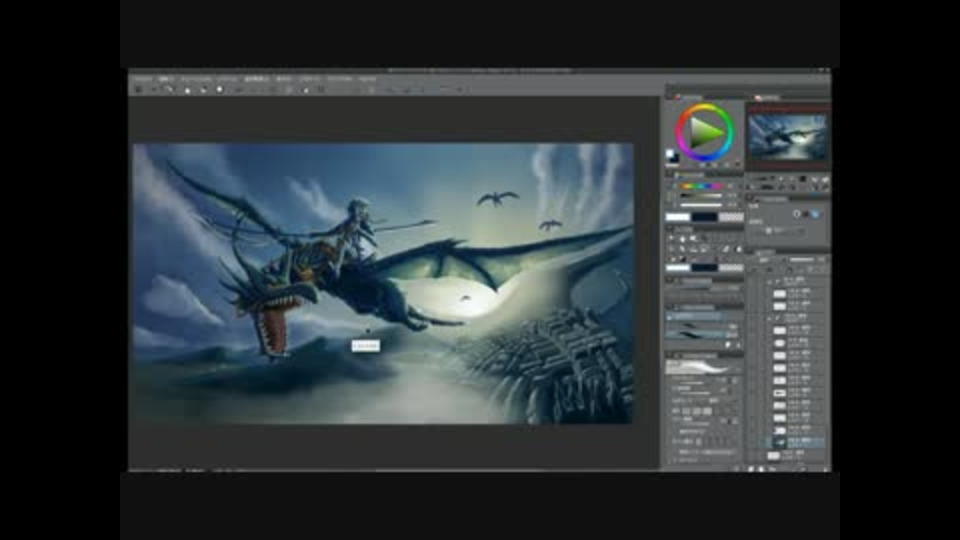
Task: Select the dark navy swatch in the upper swatch row
Action: click(x=704, y=217)
